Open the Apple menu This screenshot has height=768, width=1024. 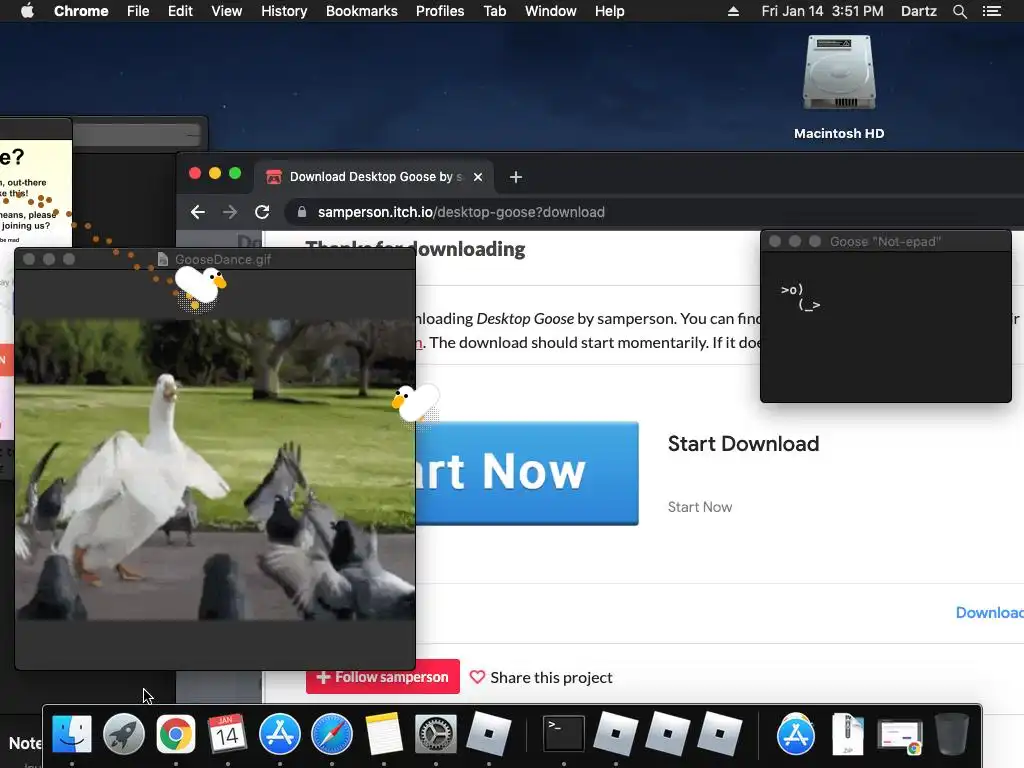[x=27, y=11]
